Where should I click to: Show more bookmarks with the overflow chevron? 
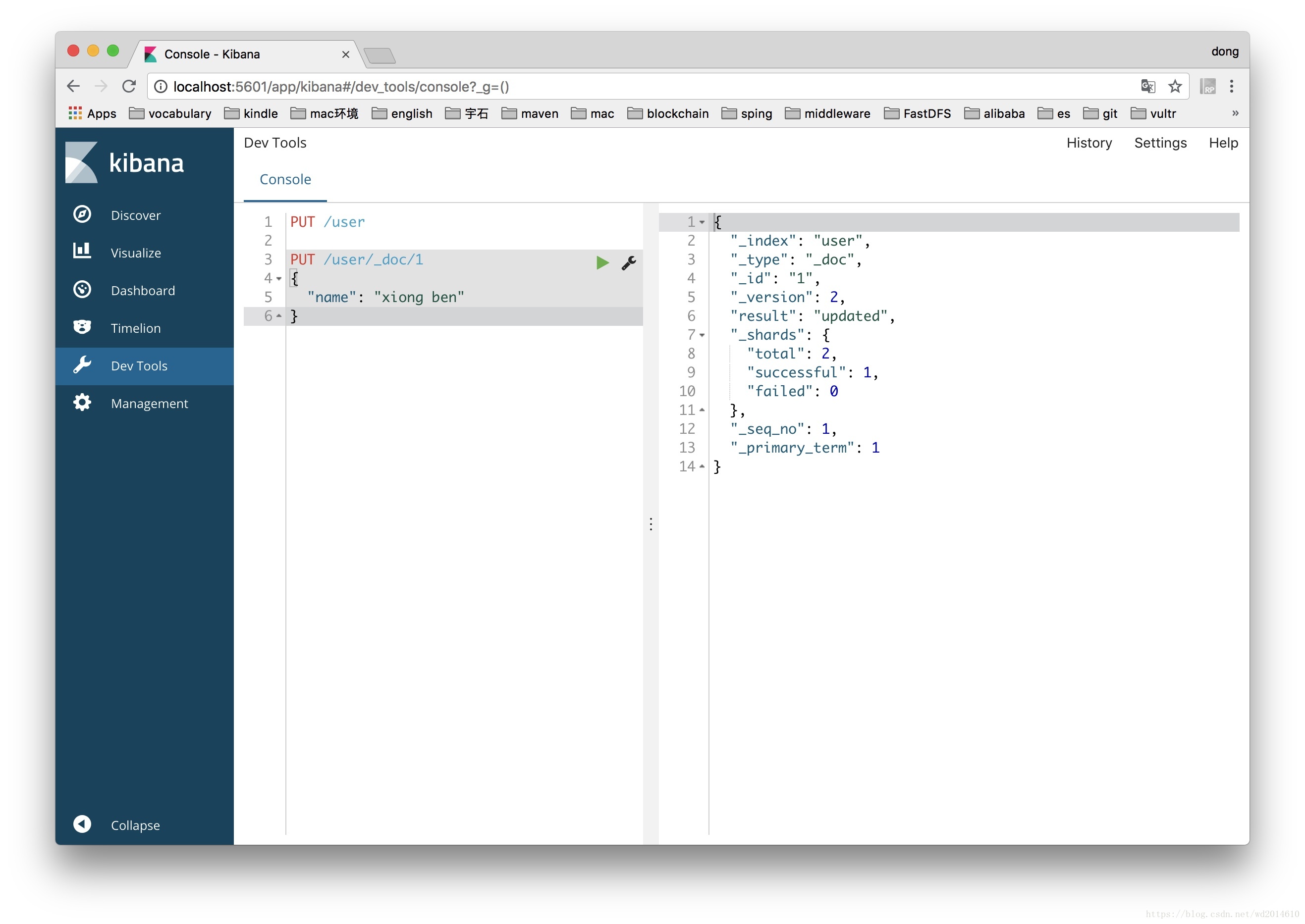(1235, 113)
